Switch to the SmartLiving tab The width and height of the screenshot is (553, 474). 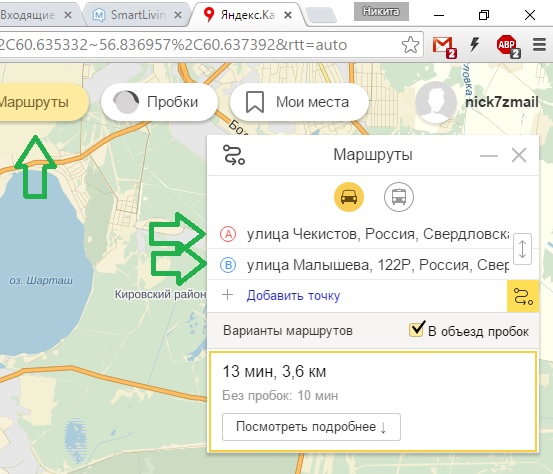[x=138, y=14]
